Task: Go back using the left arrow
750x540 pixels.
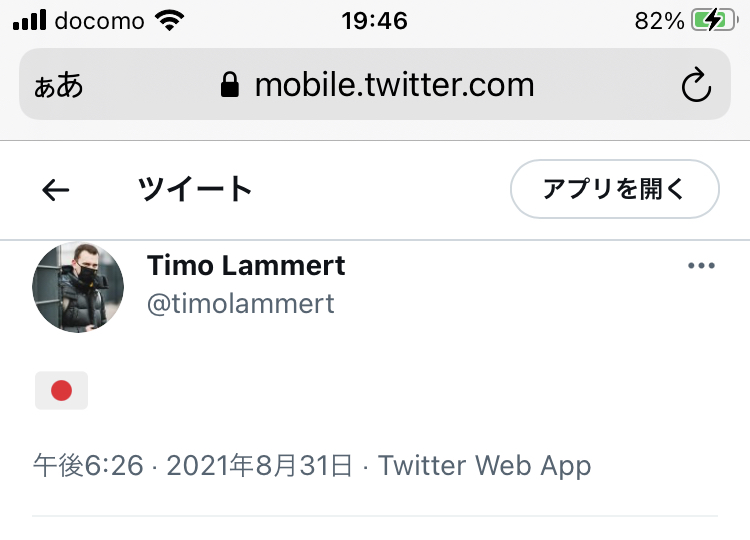Action: pyautogui.click(x=55, y=190)
